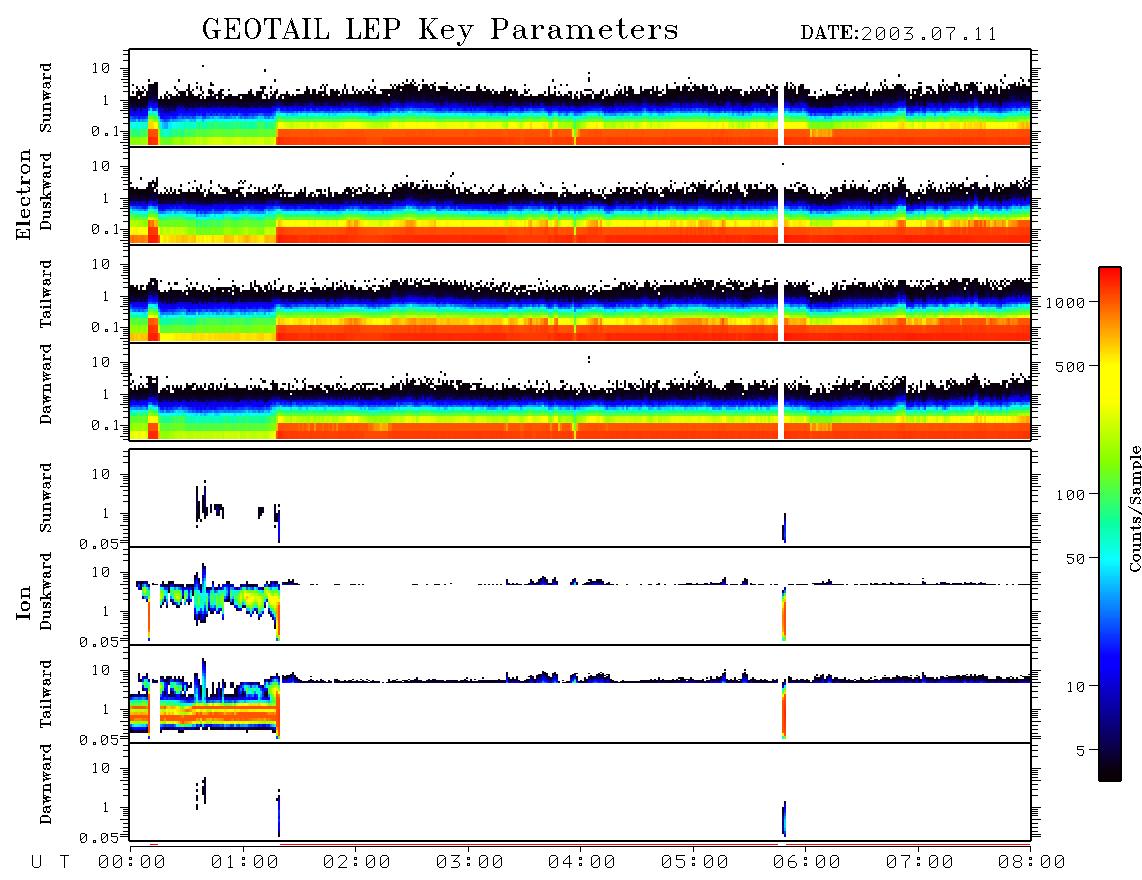
Task: Click the Electron Duskward panel label
Action: [46, 191]
